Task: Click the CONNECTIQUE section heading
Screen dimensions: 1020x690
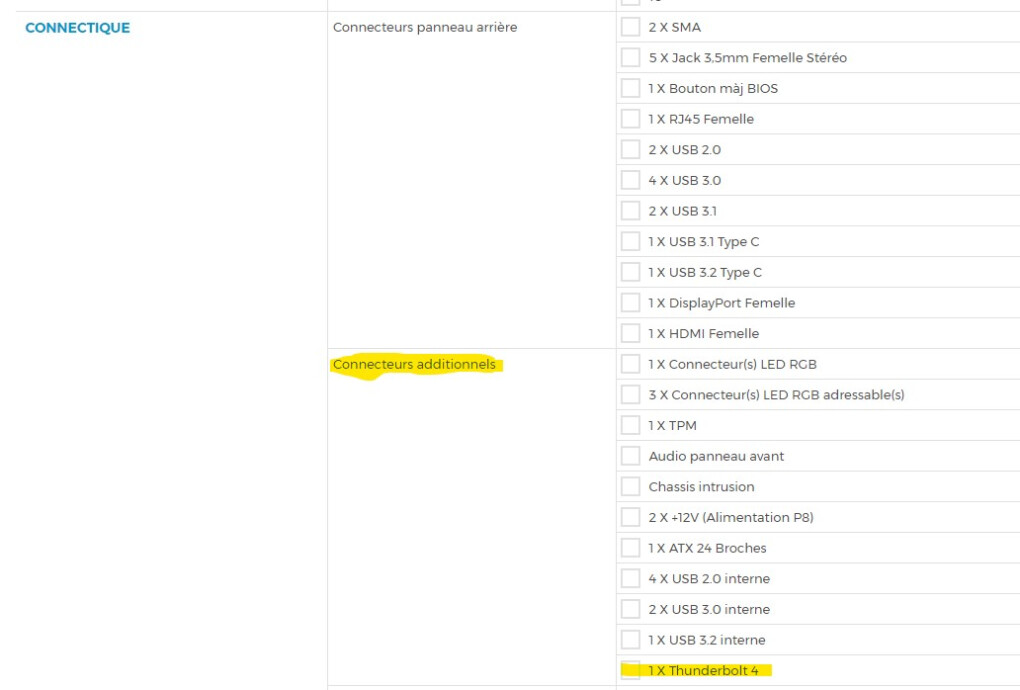Action: (77, 27)
